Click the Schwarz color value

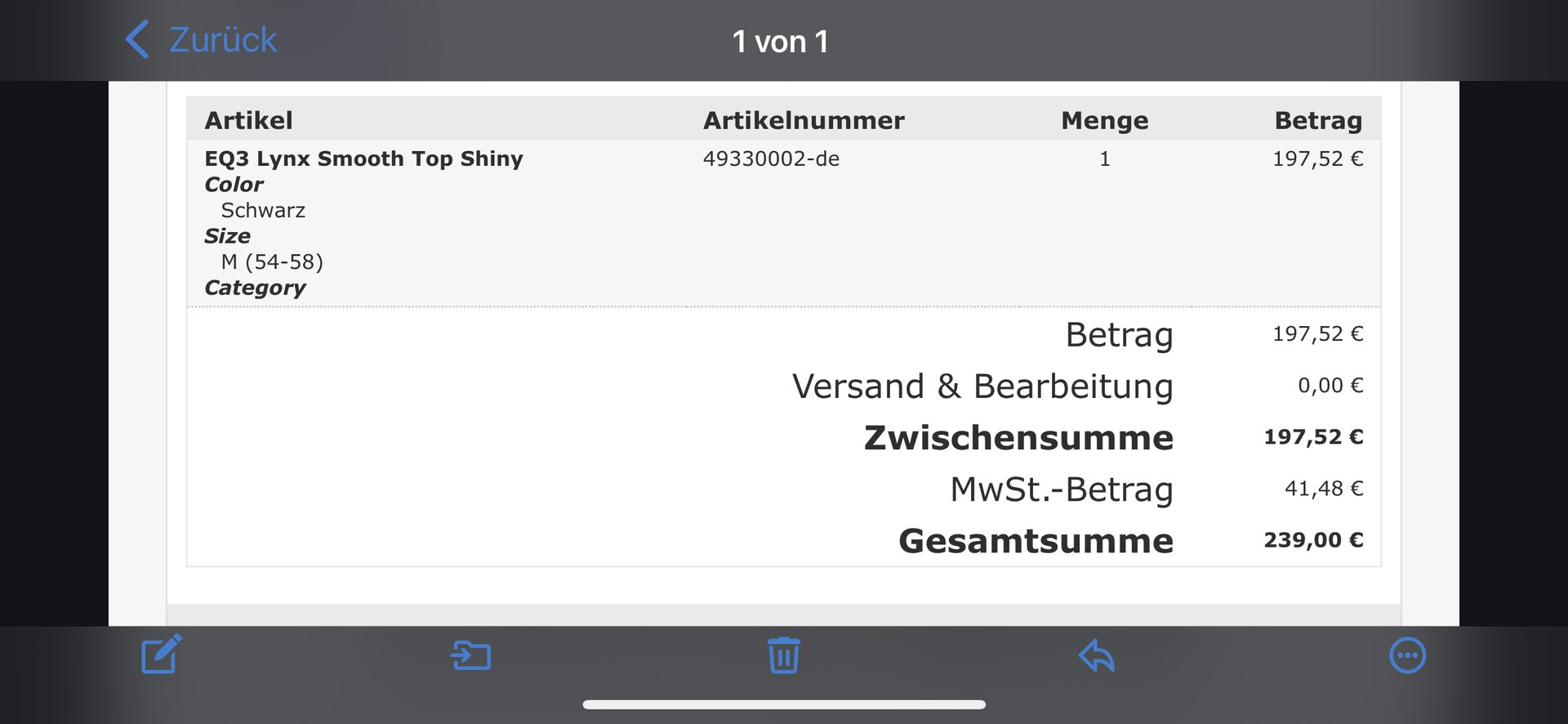pyautogui.click(x=263, y=210)
